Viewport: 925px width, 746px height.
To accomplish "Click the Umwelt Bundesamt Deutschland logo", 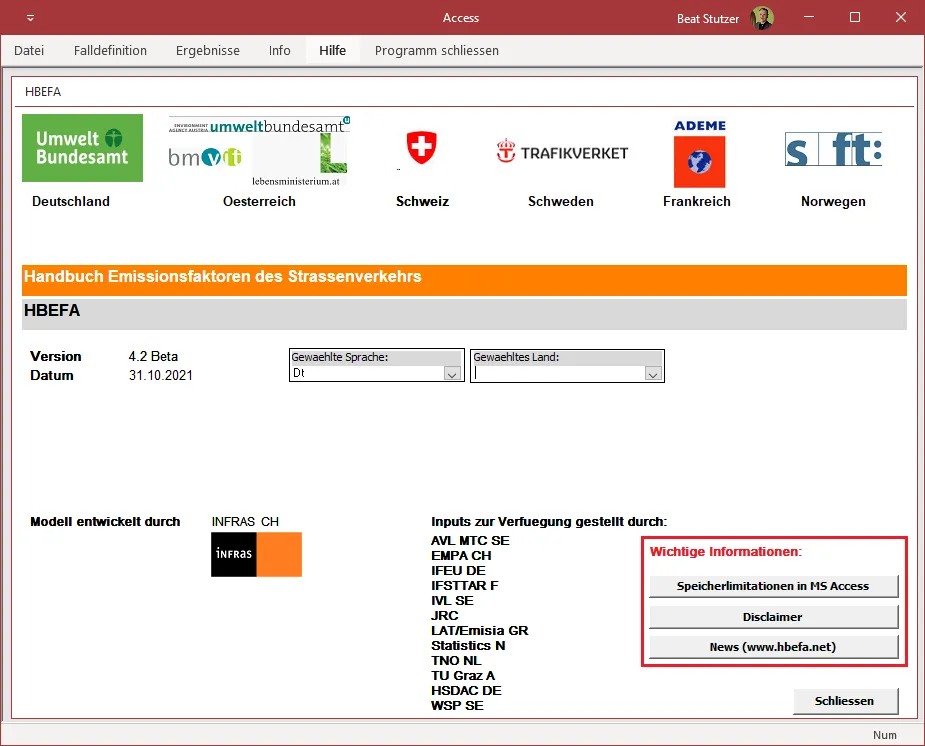I will click(x=82, y=148).
